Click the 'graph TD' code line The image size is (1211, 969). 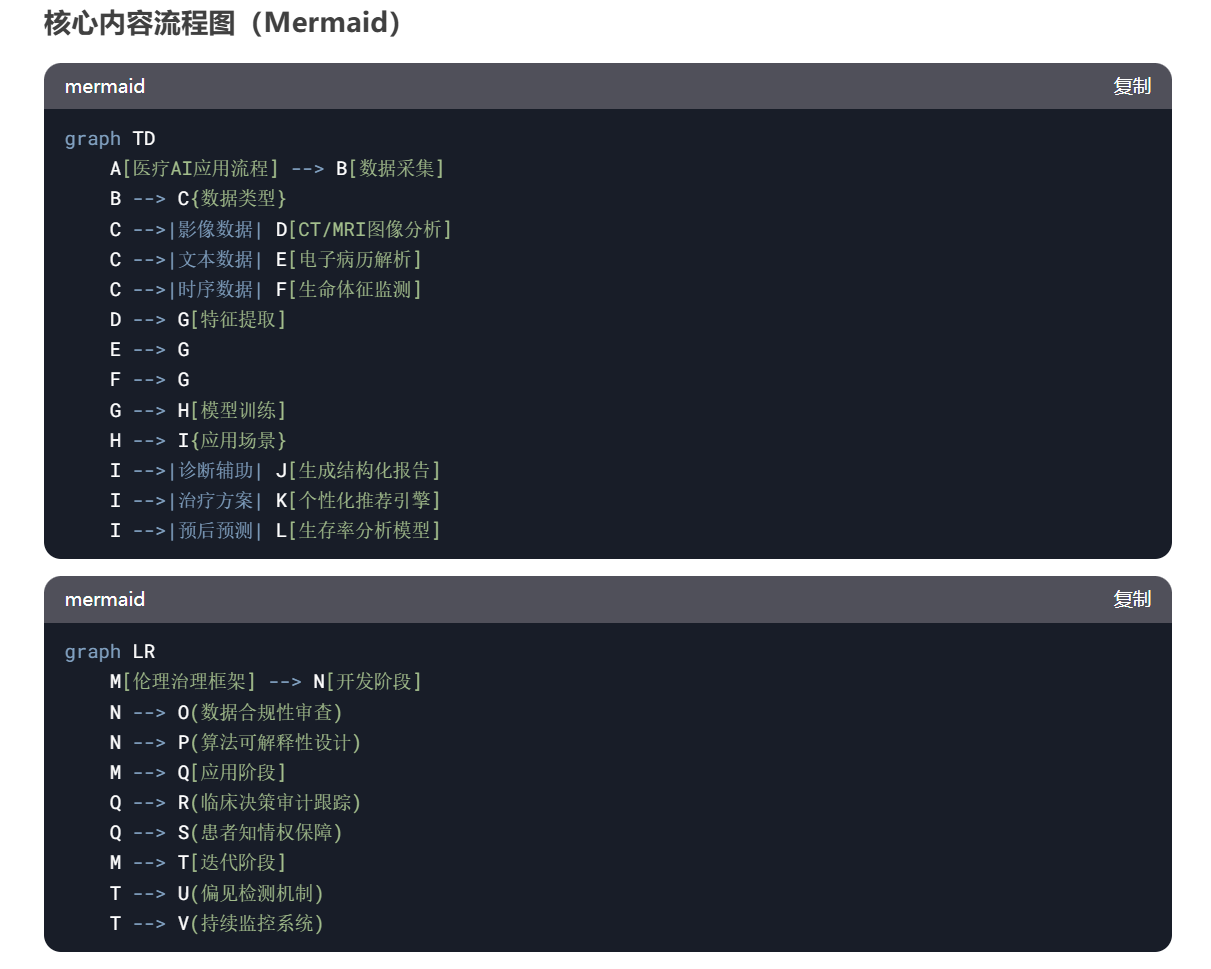pyautogui.click(x=110, y=139)
